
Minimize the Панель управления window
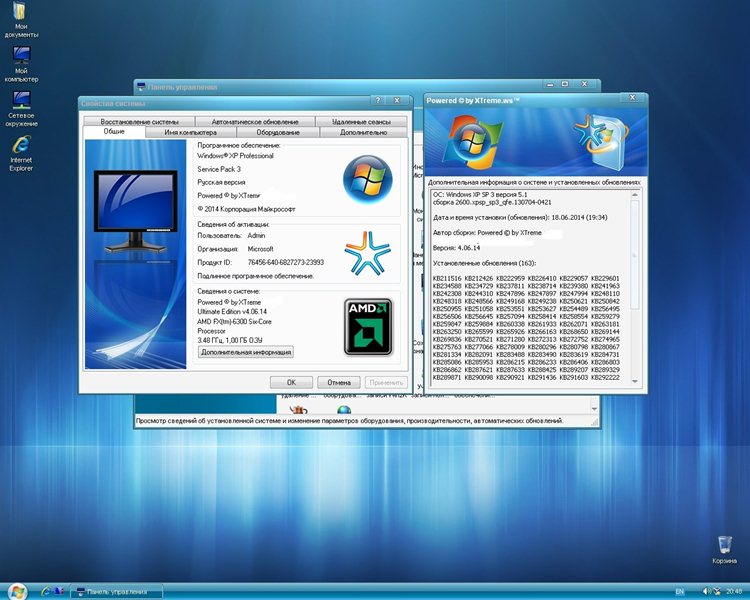click(550, 84)
